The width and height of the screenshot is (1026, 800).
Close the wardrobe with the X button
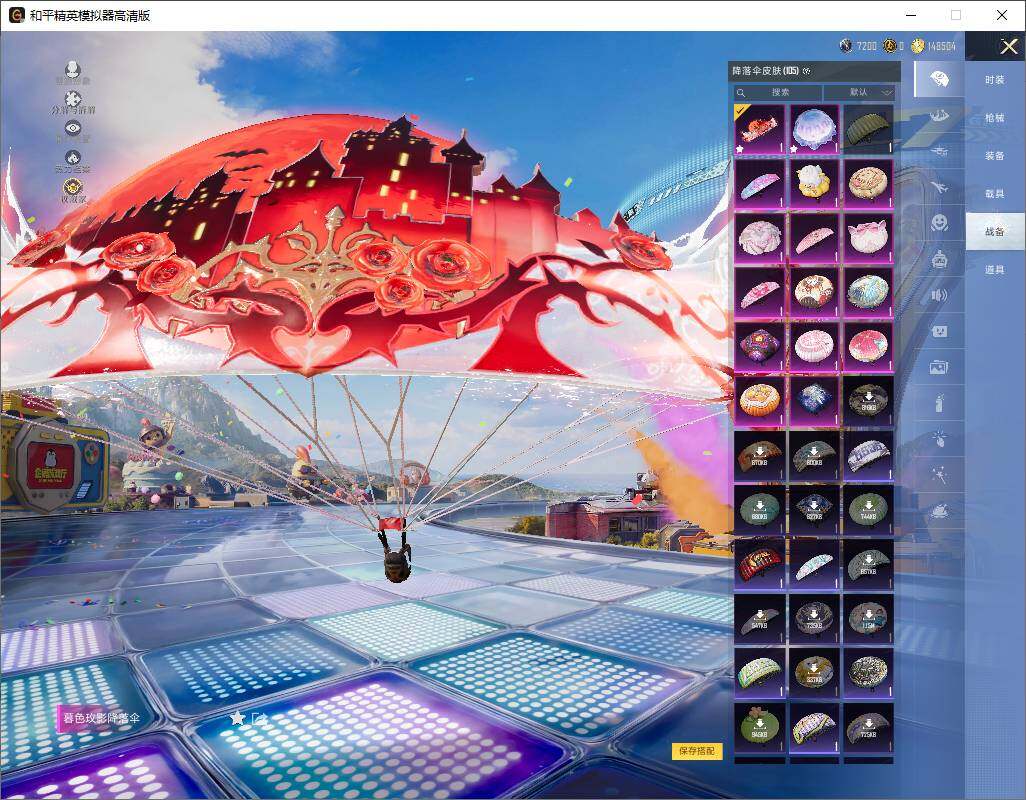[x=1009, y=47]
